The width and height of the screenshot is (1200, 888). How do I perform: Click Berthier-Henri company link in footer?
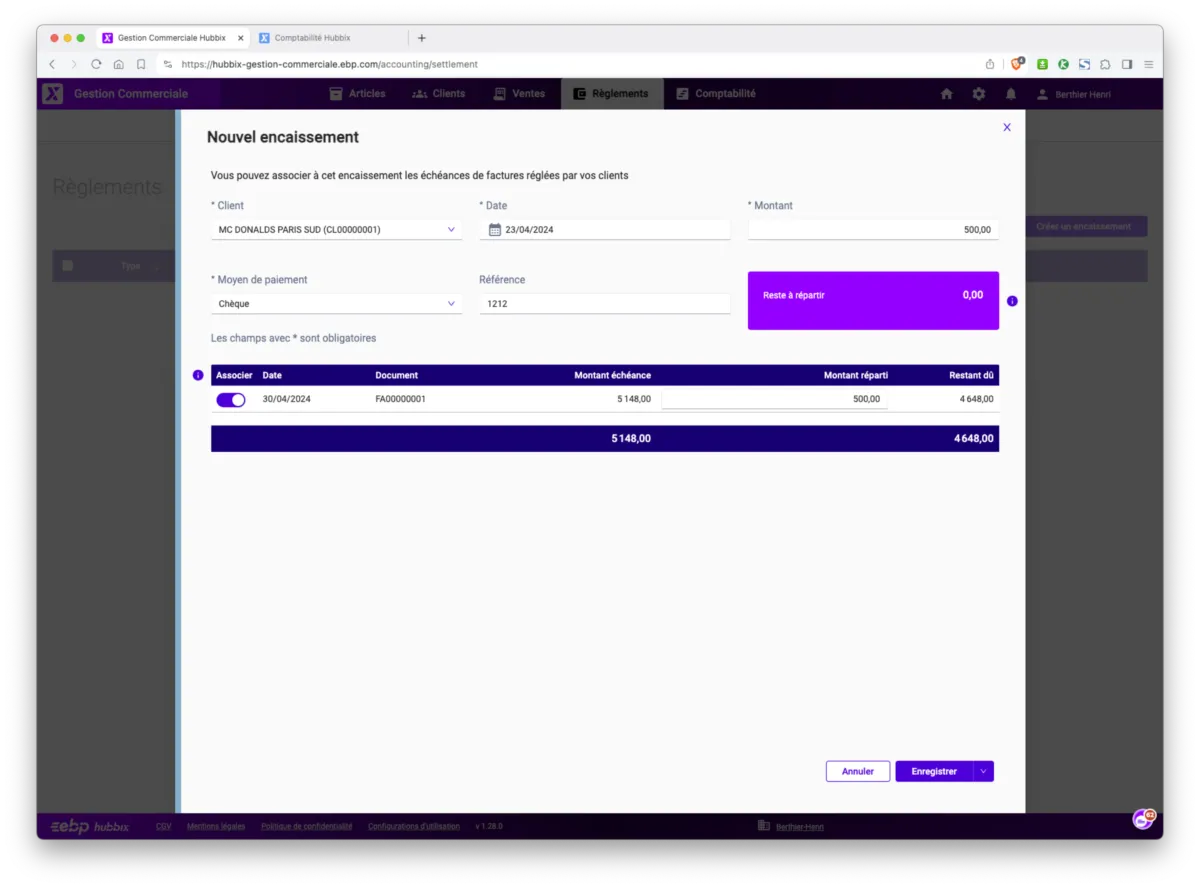coord(799,826)
